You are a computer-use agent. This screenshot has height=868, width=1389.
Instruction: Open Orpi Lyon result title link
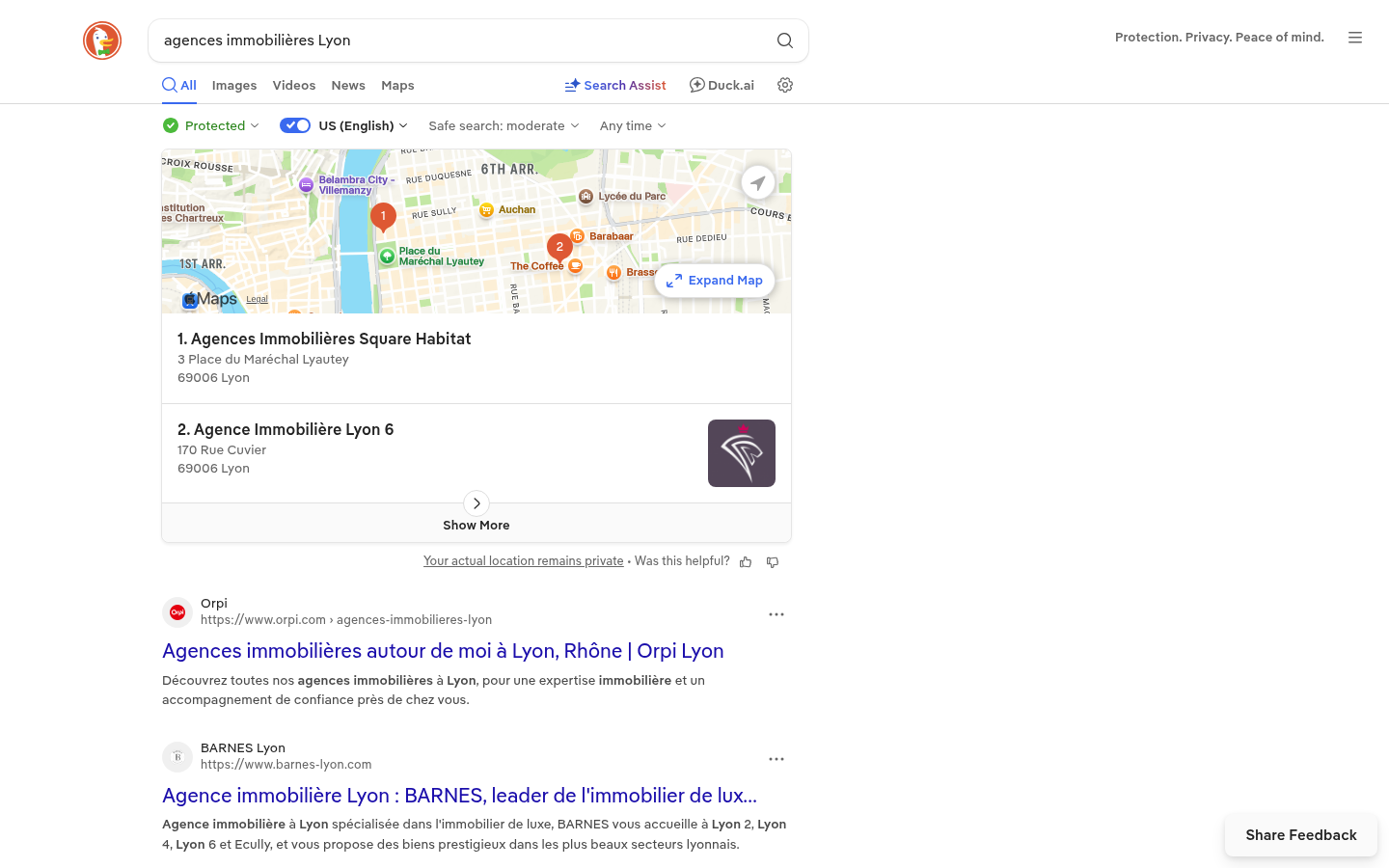(443, 651)
